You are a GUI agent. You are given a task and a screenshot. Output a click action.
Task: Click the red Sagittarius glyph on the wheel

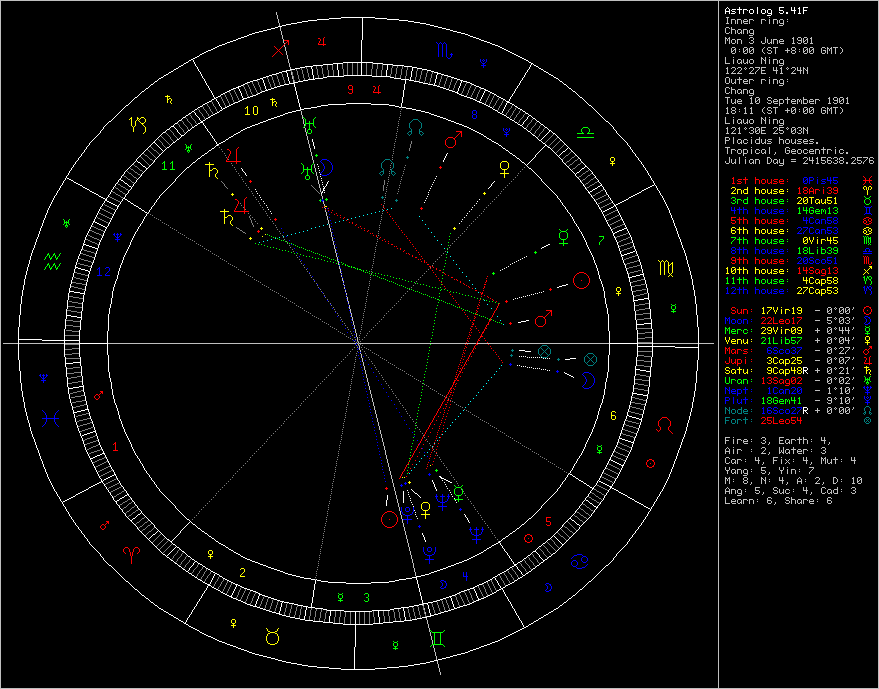tap(282, 46)
